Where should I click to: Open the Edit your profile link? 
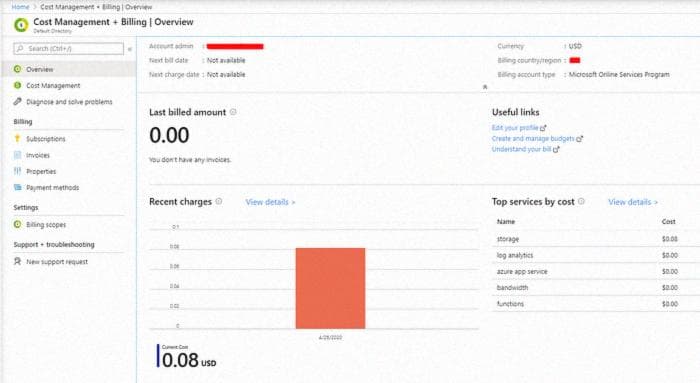[515, 128]
